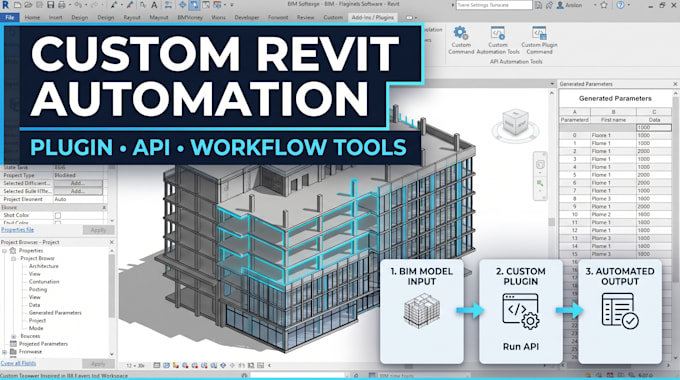Click the house icon beside Properties tree node

click(x=13, y=251)
